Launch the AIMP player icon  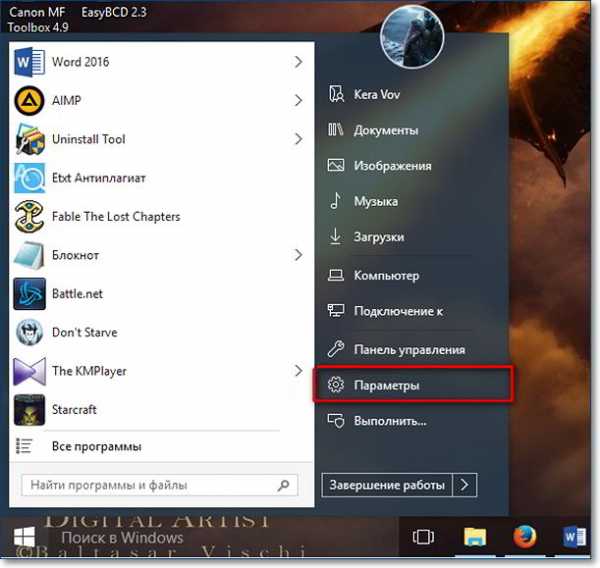29,101
